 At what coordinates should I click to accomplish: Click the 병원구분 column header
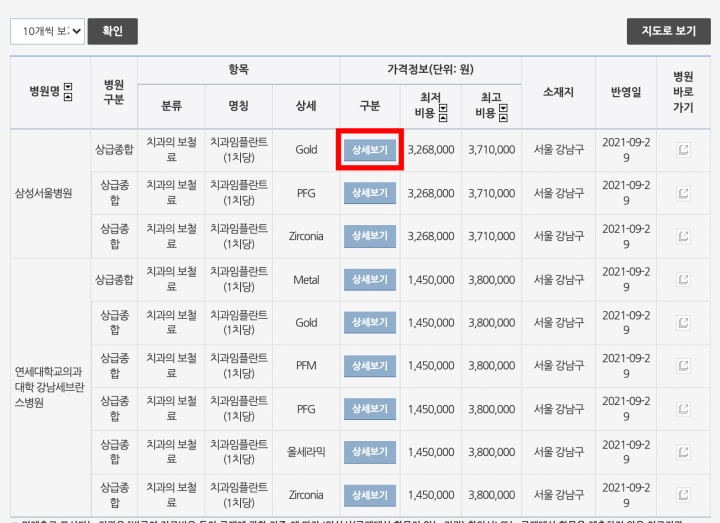pos(114,92)
